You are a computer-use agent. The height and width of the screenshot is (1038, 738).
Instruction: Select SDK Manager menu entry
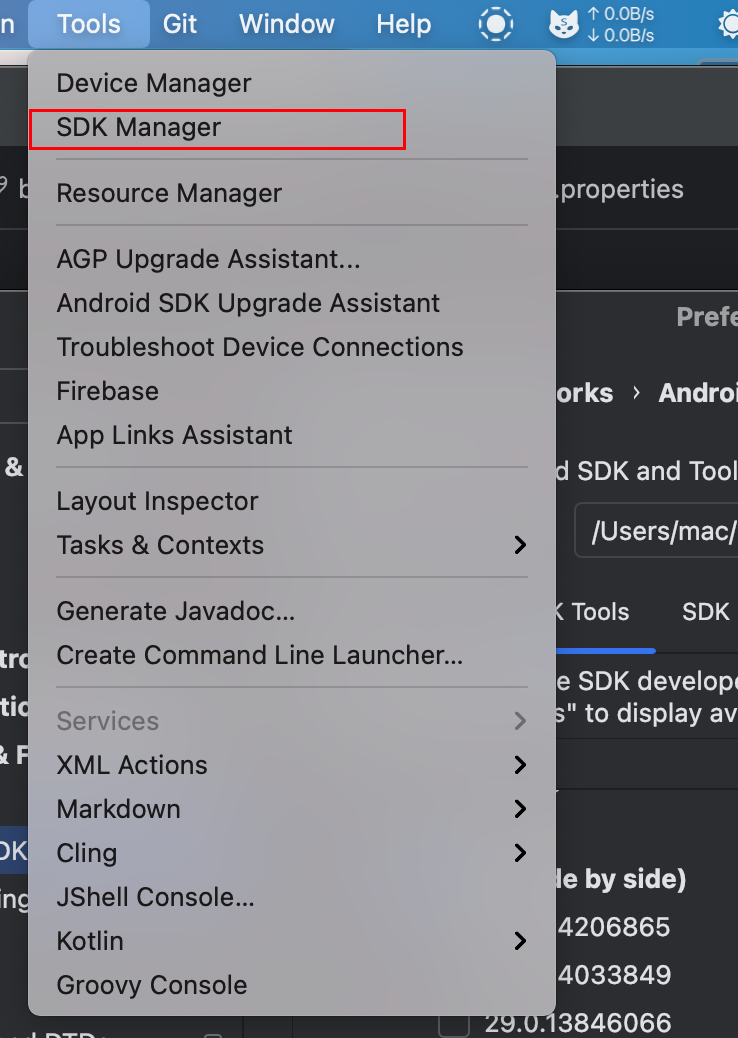click(x=292, y=128)
